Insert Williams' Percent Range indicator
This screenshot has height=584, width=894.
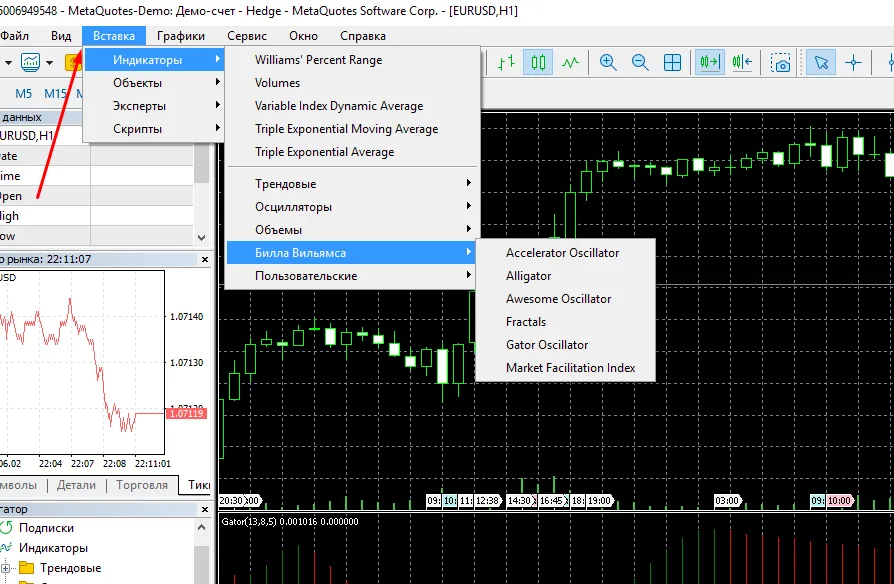point(352,60)
